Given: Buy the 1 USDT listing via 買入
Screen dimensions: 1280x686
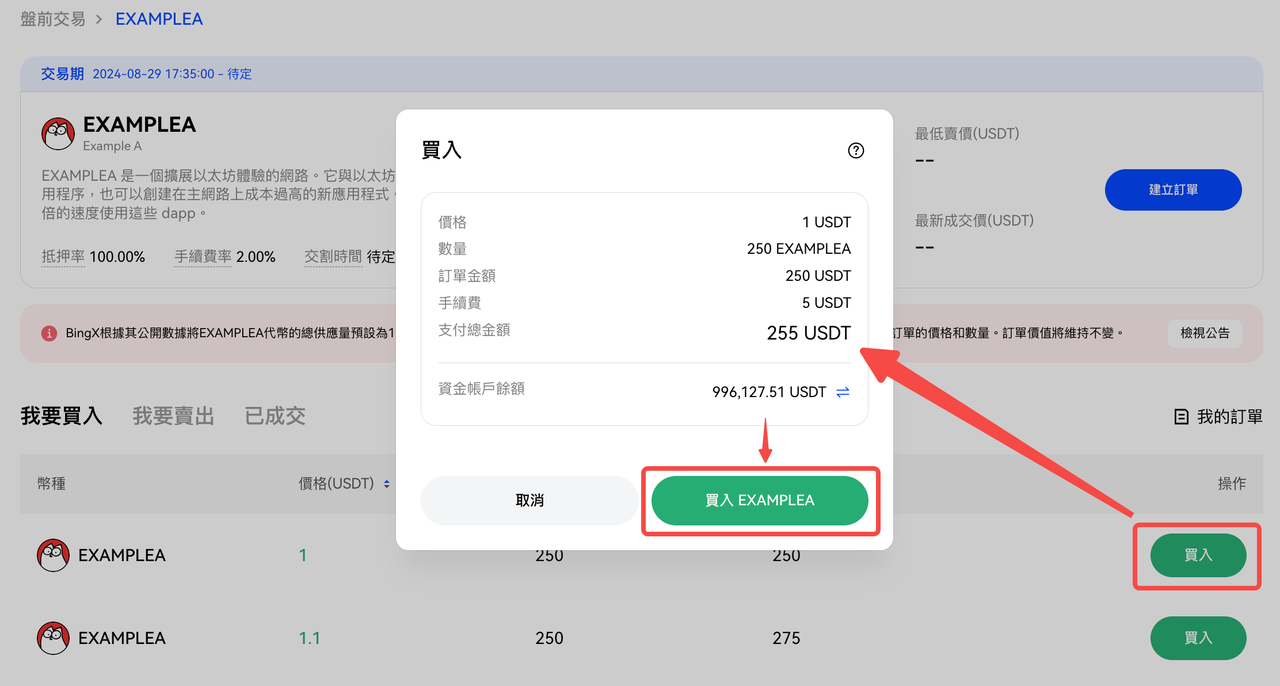Looking at the screenshot, I should pyautogui.click(x=1198, y=555).
